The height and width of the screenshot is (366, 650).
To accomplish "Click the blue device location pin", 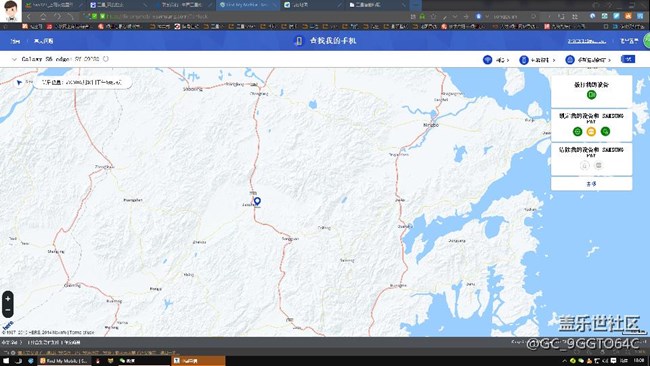I will [x=257, y=201].
